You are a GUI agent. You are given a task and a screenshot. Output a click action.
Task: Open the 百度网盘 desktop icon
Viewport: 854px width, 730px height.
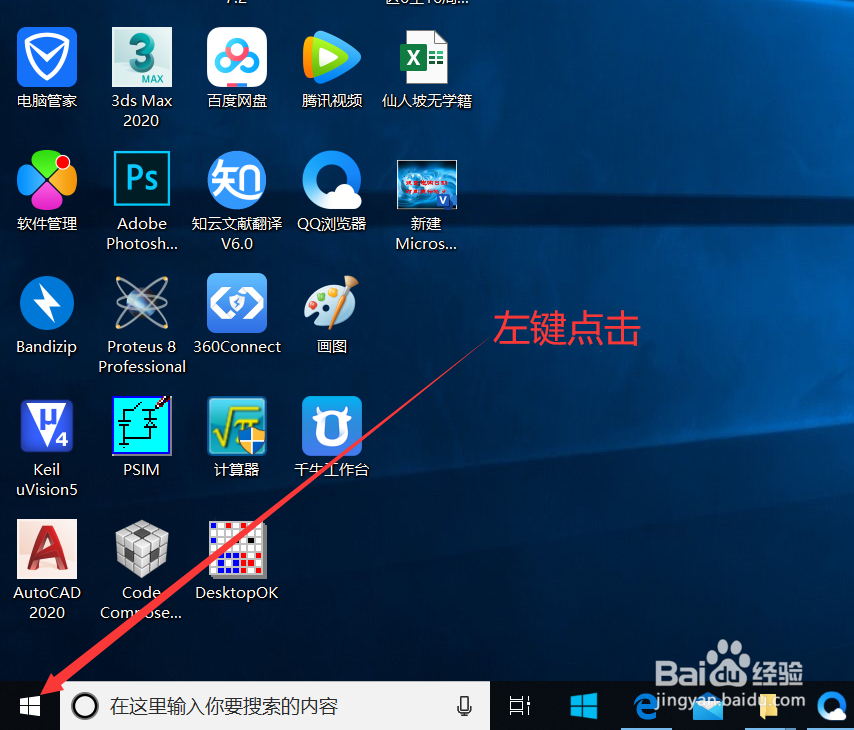(237, 57)
